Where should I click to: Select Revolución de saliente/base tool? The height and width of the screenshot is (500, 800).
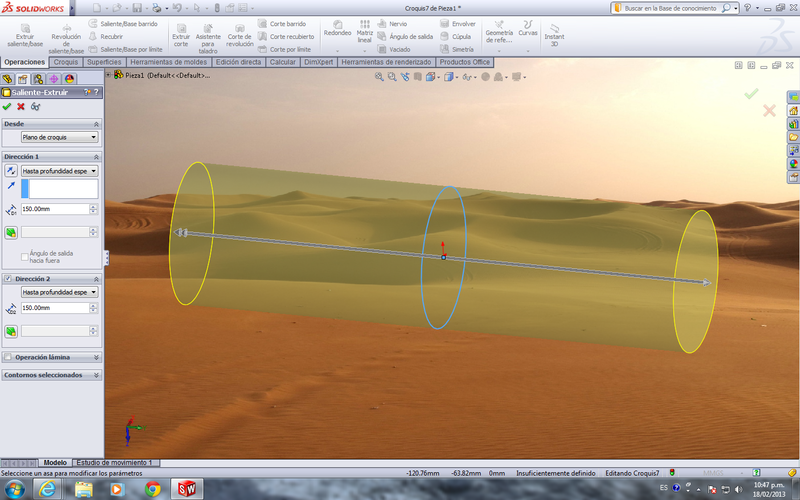pyautogui.click(x=66, y=39)
